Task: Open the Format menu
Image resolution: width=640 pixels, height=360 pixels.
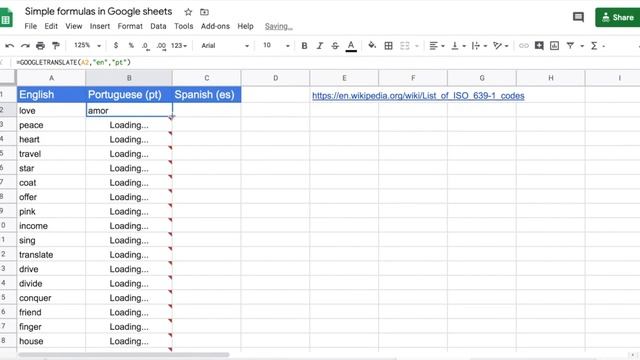Action: pyautogui.click(x=130, y=26)
